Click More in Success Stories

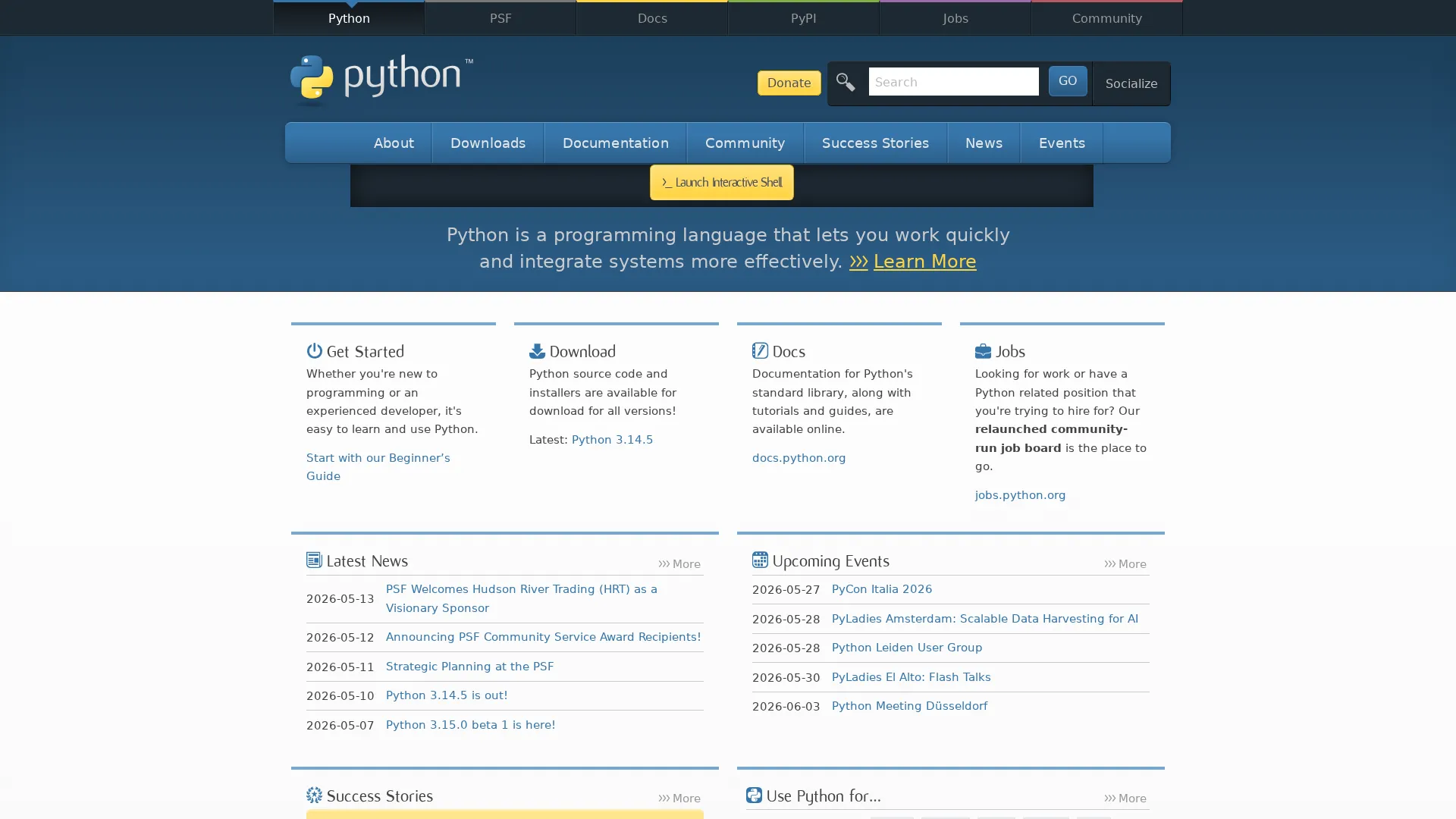tap(679, 799)
